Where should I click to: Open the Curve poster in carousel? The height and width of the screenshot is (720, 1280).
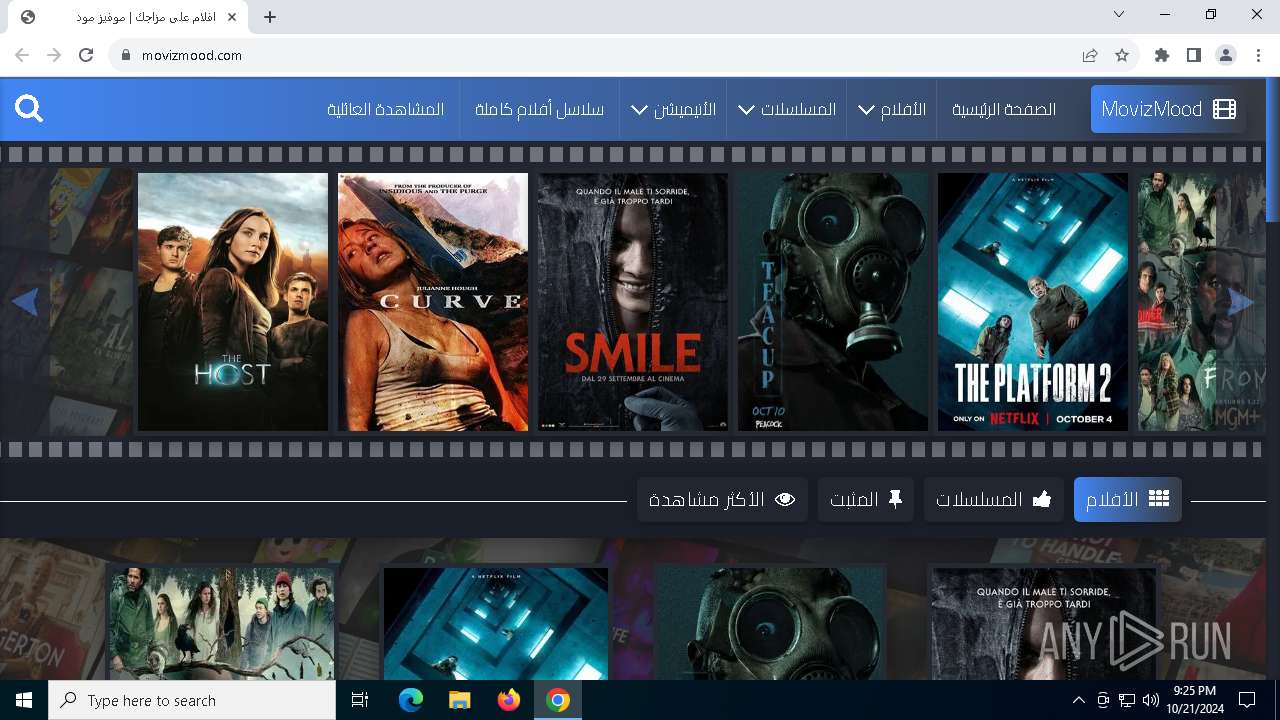click(433, 302)
